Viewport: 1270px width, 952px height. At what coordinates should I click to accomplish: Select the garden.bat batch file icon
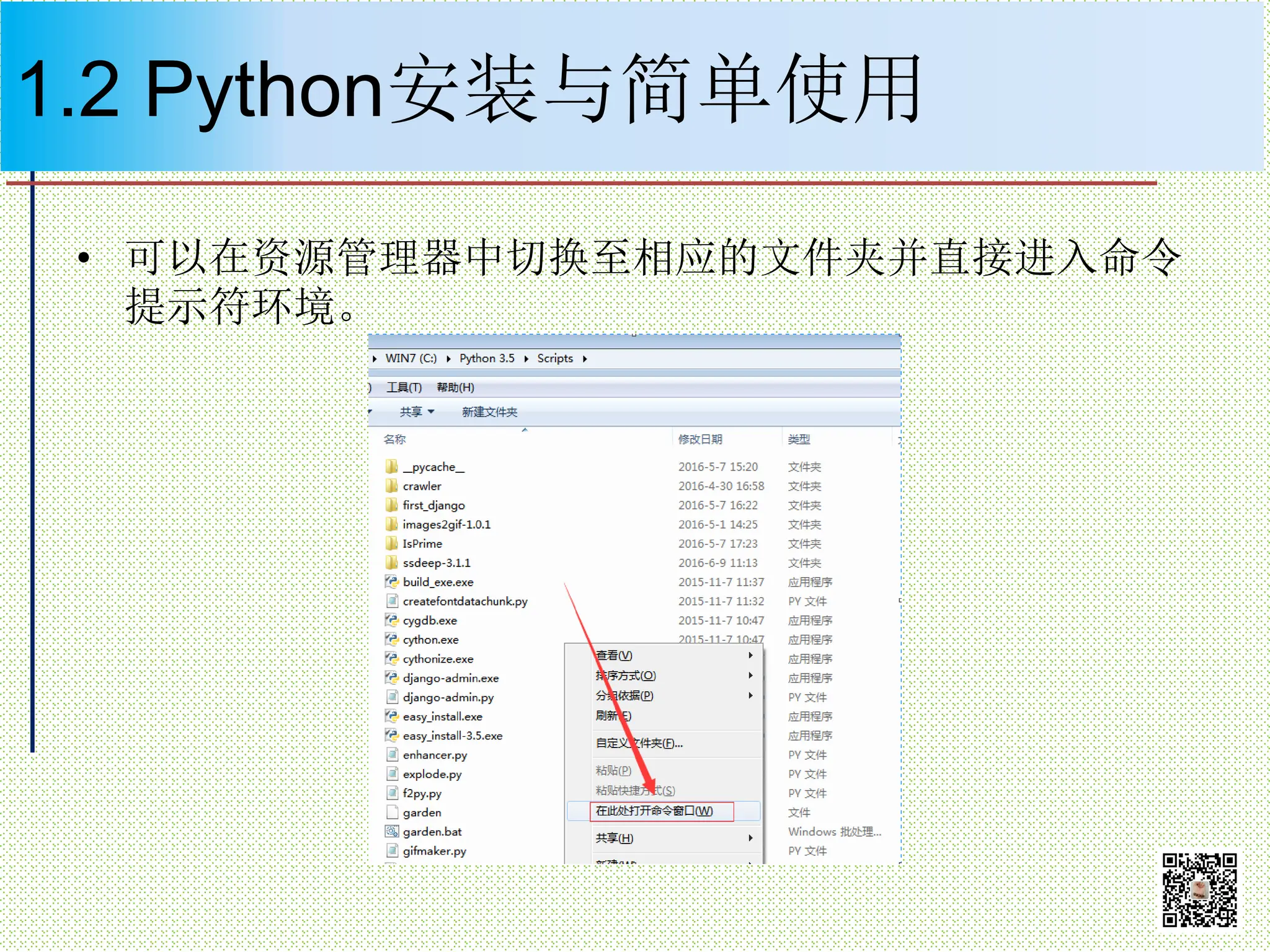pos(391,832)
